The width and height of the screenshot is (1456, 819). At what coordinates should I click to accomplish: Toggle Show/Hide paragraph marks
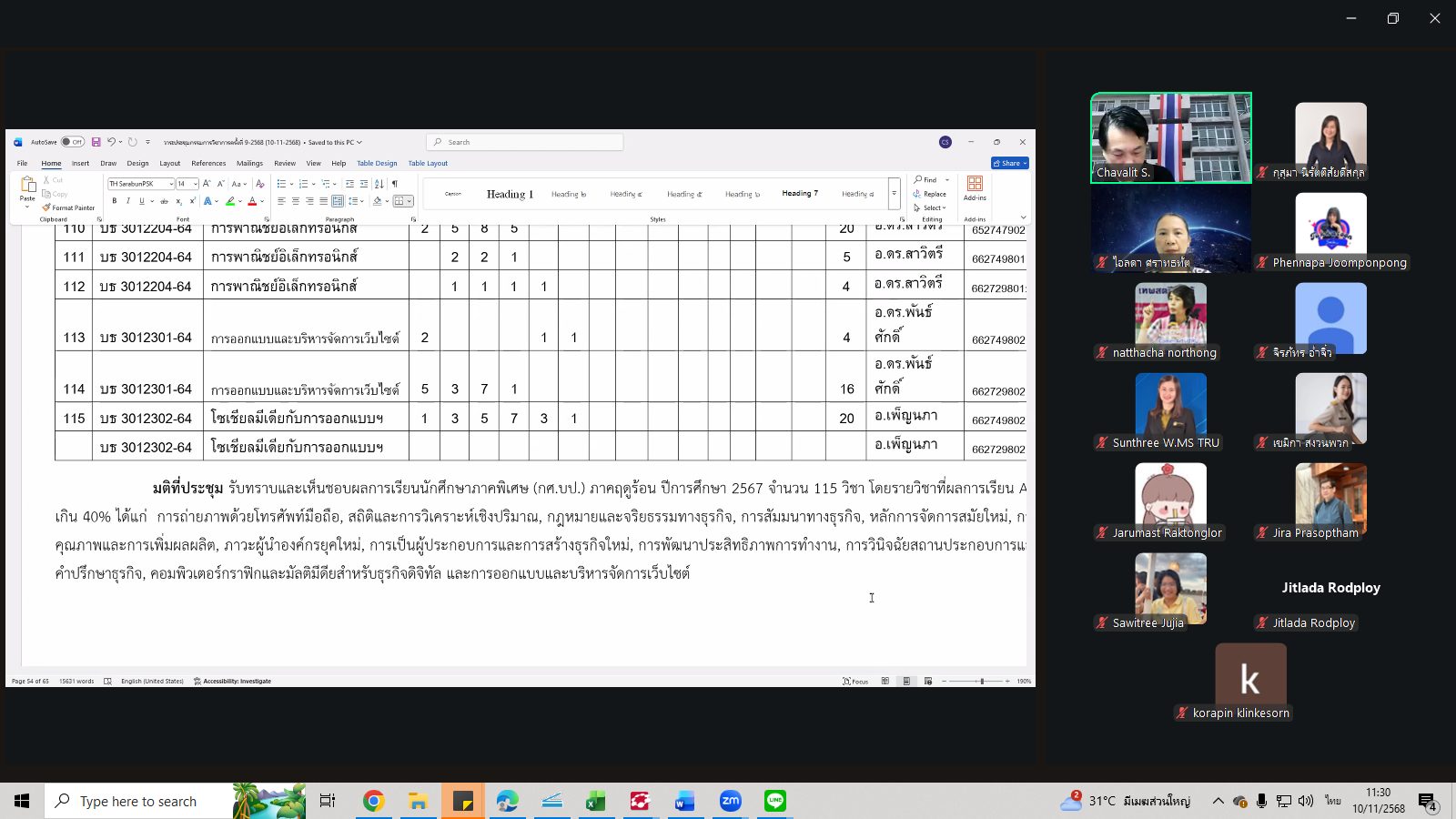coord(395,184)
